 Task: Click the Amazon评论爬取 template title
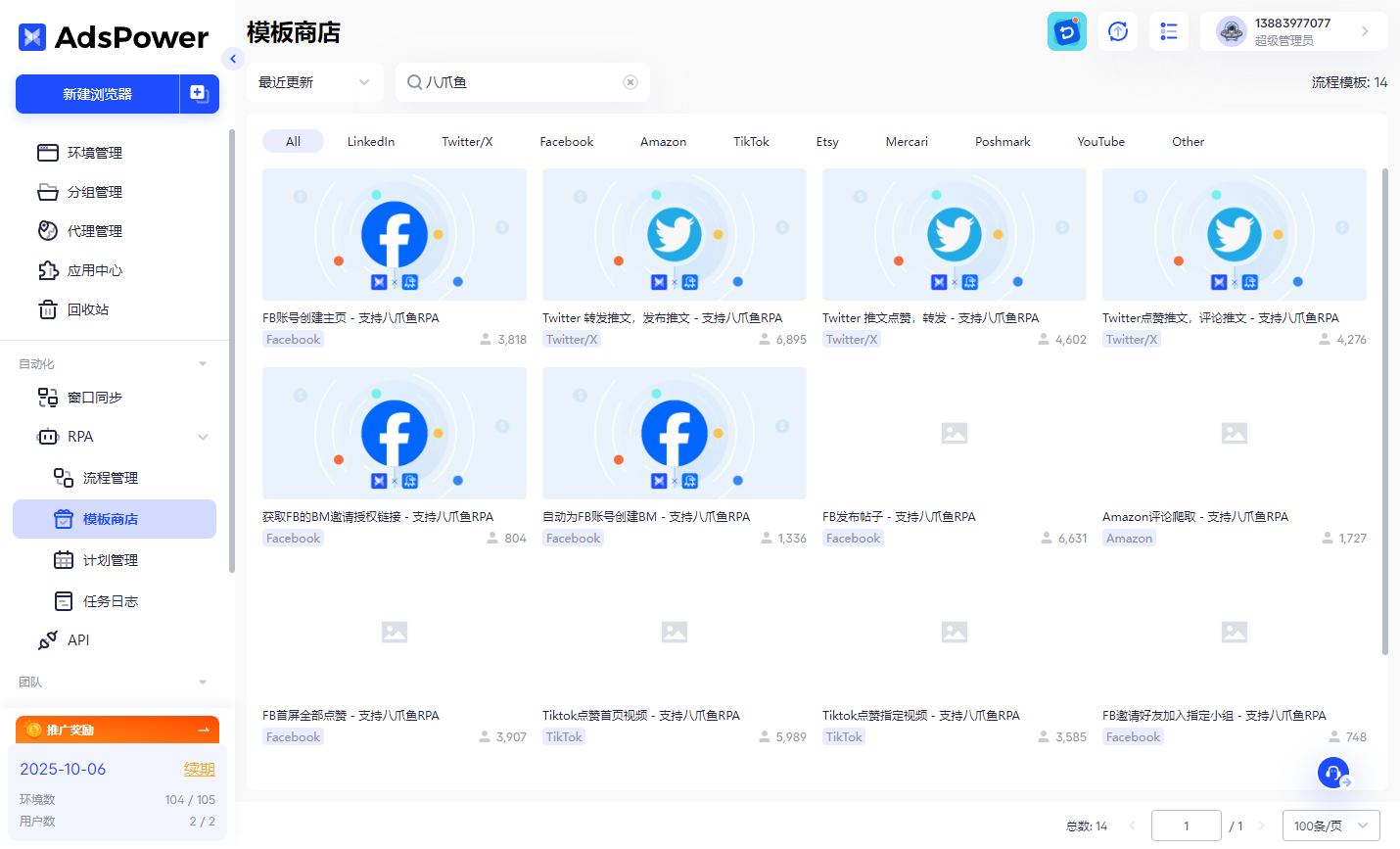pyautogui.click(x=1195, y=517)
